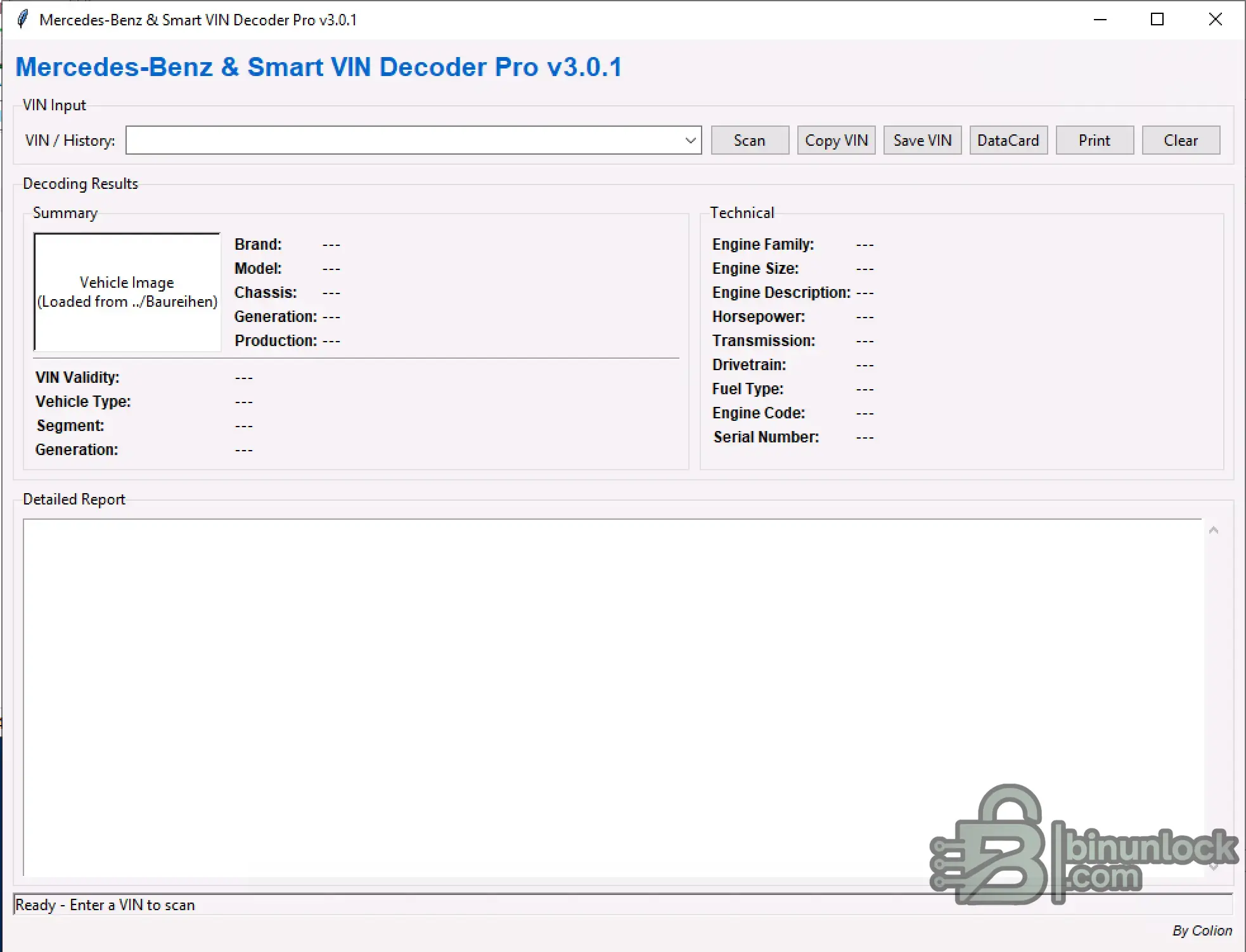Click the 'Transmission:' label

tap(764, 340)
